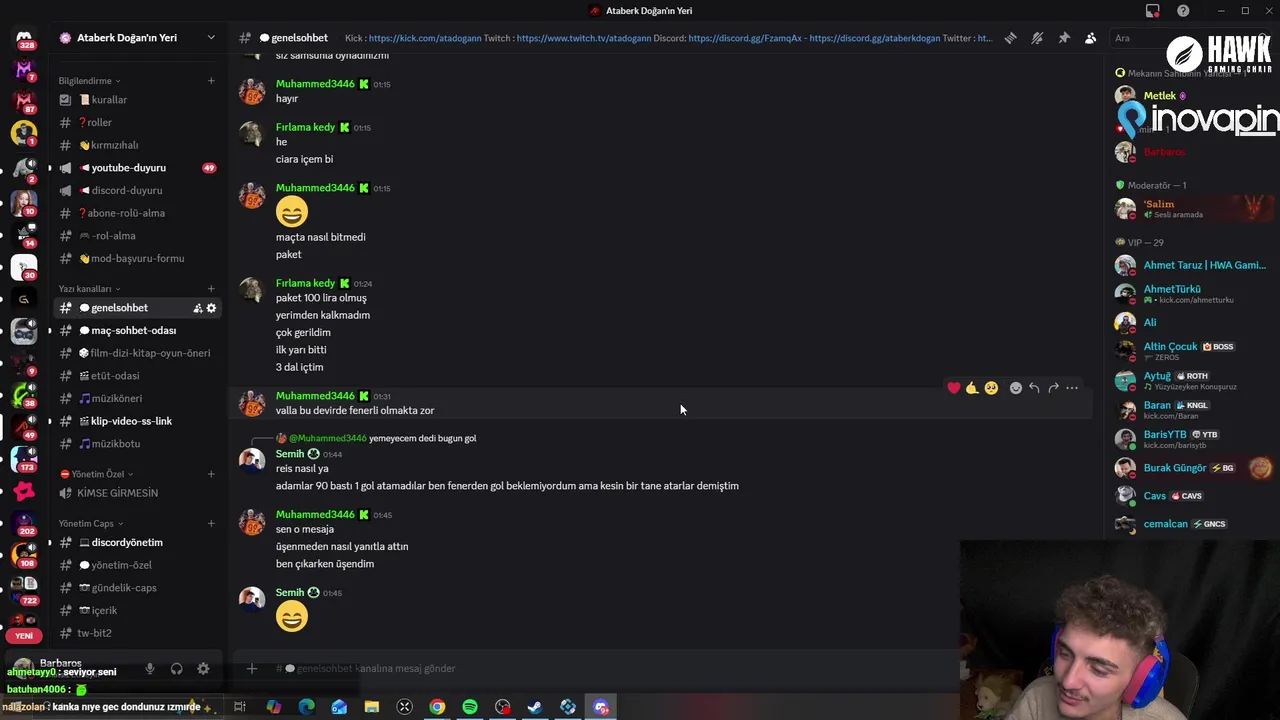Open Semih's profile from 01:44 message

coord(290,454)
